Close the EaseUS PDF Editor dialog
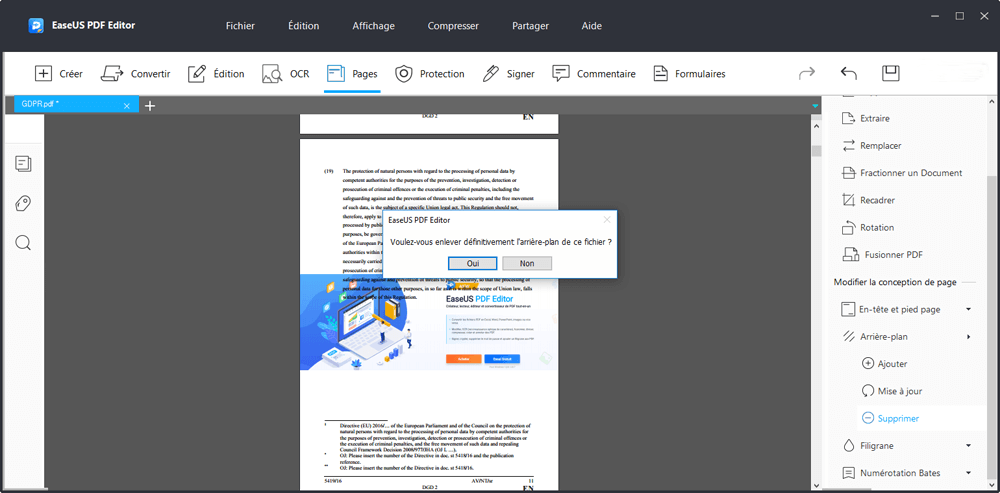This screenshot has width=1000, height=493. coord(607,219)
